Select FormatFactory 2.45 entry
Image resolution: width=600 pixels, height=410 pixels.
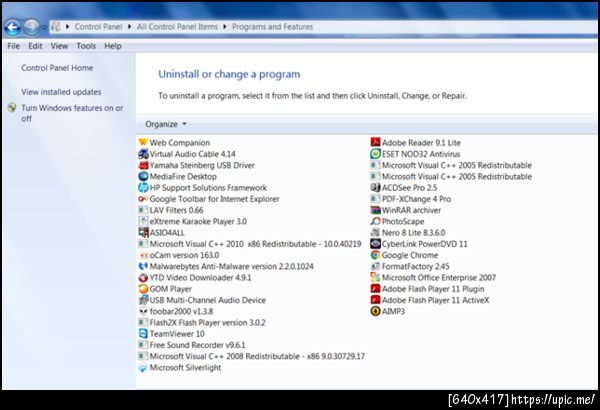click(410, 266)
